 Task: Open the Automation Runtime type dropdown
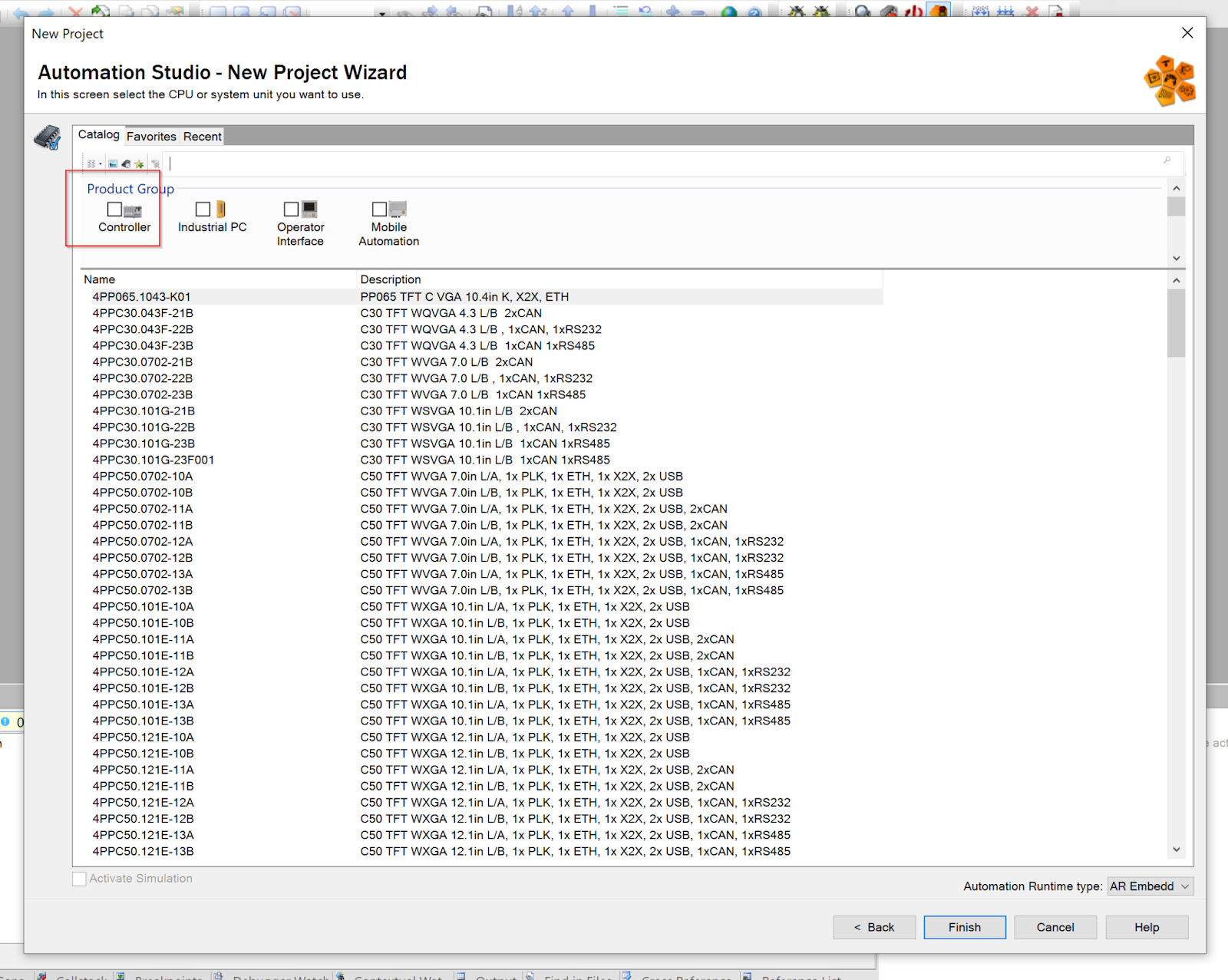(1150, 886)
